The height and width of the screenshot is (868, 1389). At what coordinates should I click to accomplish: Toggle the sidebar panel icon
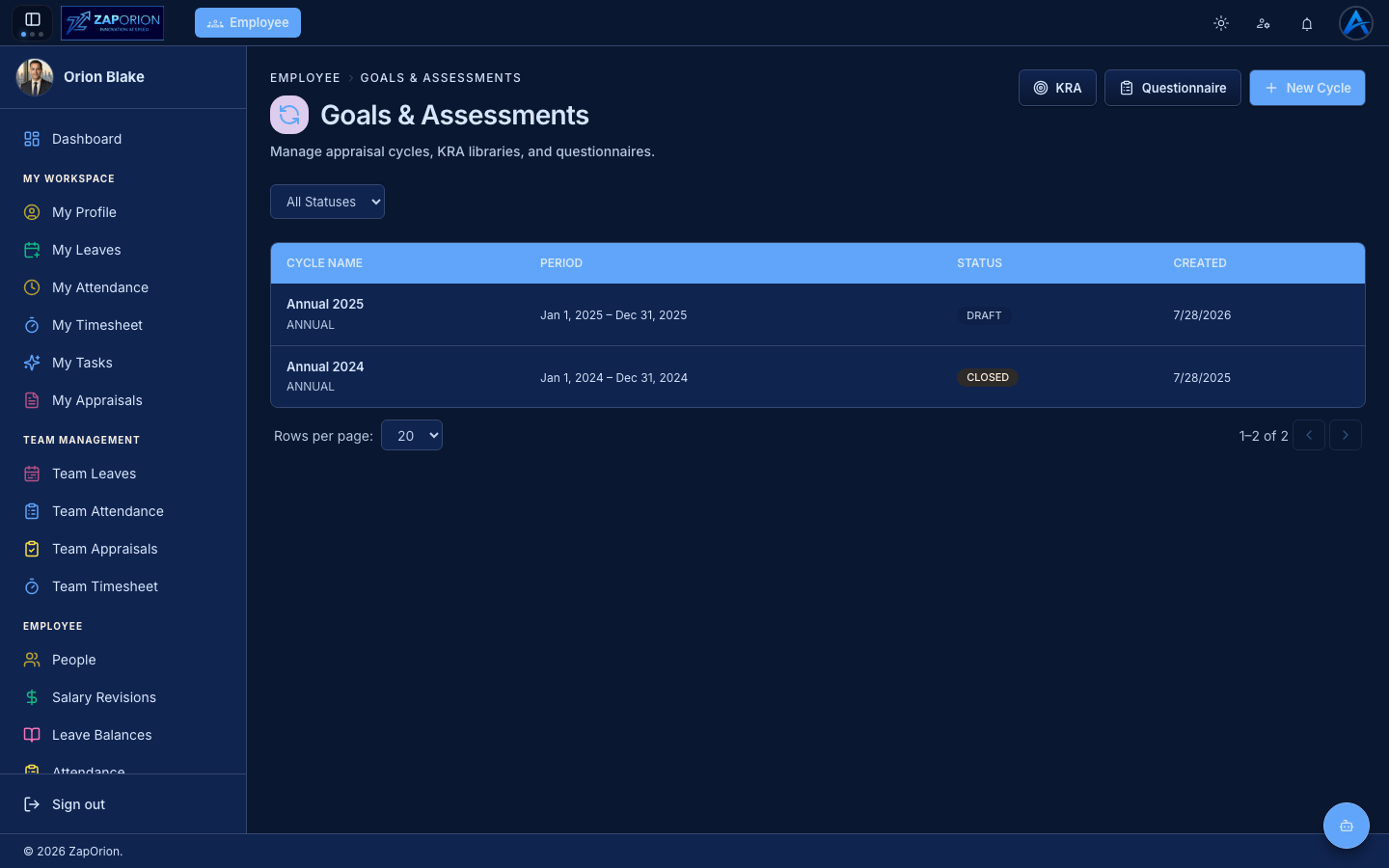tap(32, 19)
